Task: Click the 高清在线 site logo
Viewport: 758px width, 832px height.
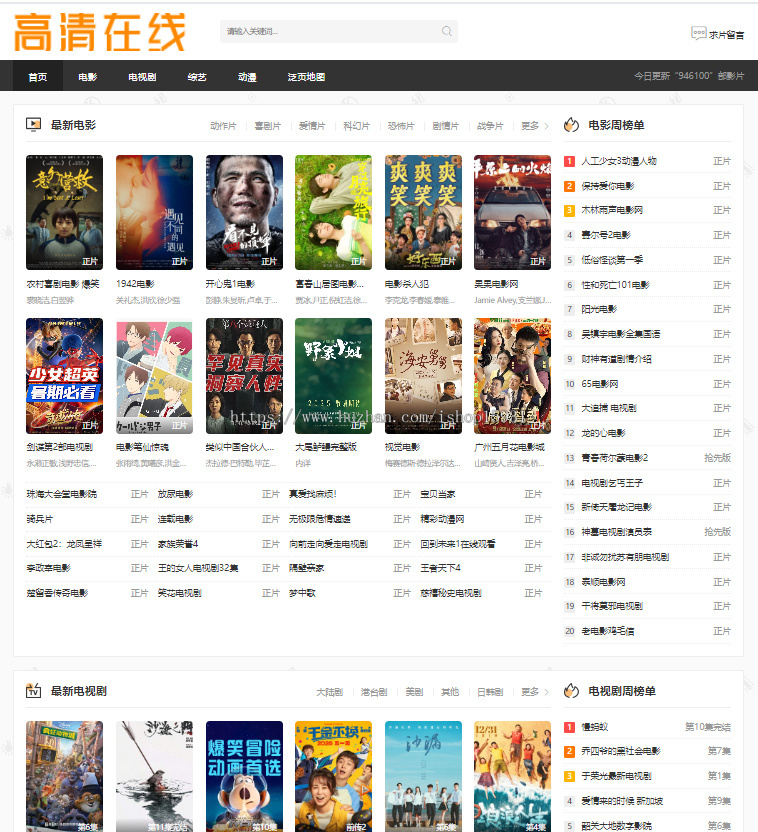Action: pos(100,32)
